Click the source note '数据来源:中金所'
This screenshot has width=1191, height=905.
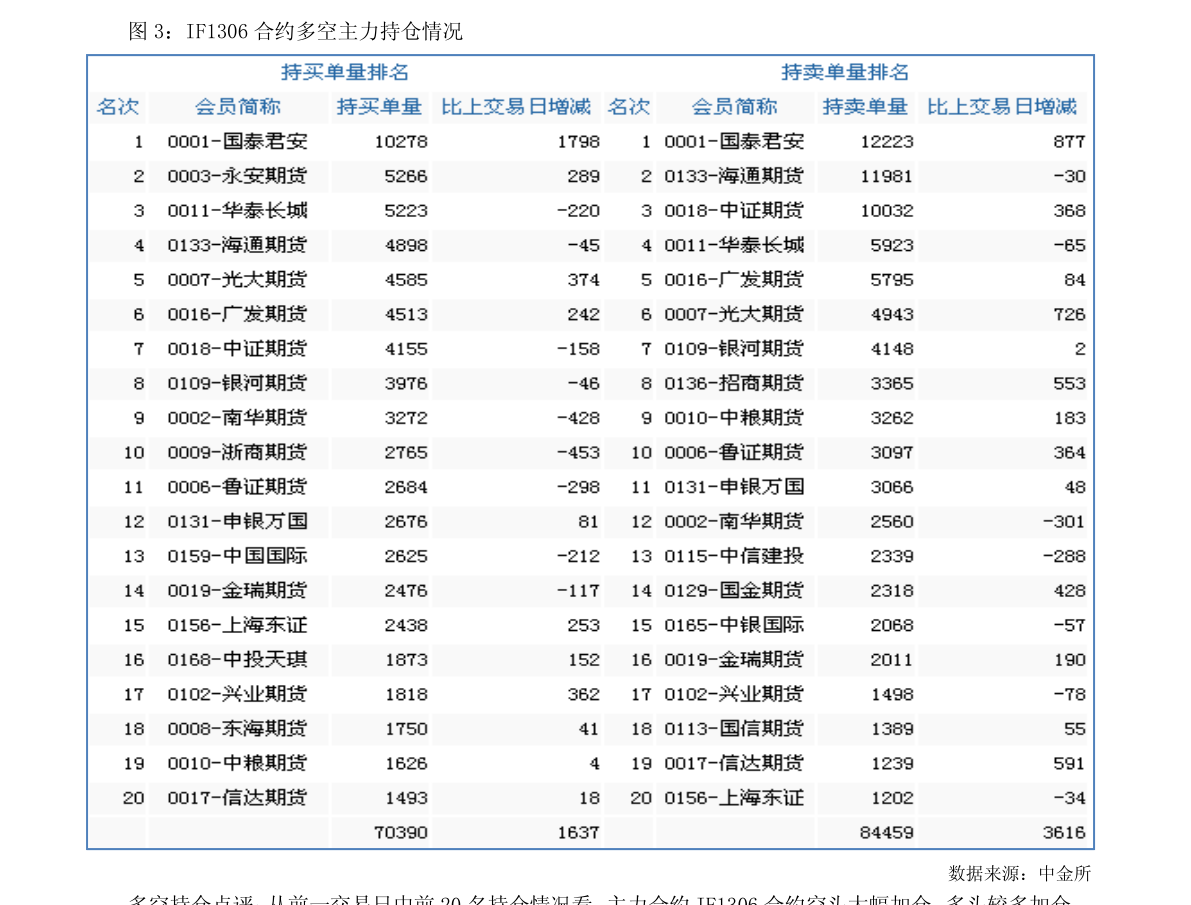click(x=1019, y=874)
